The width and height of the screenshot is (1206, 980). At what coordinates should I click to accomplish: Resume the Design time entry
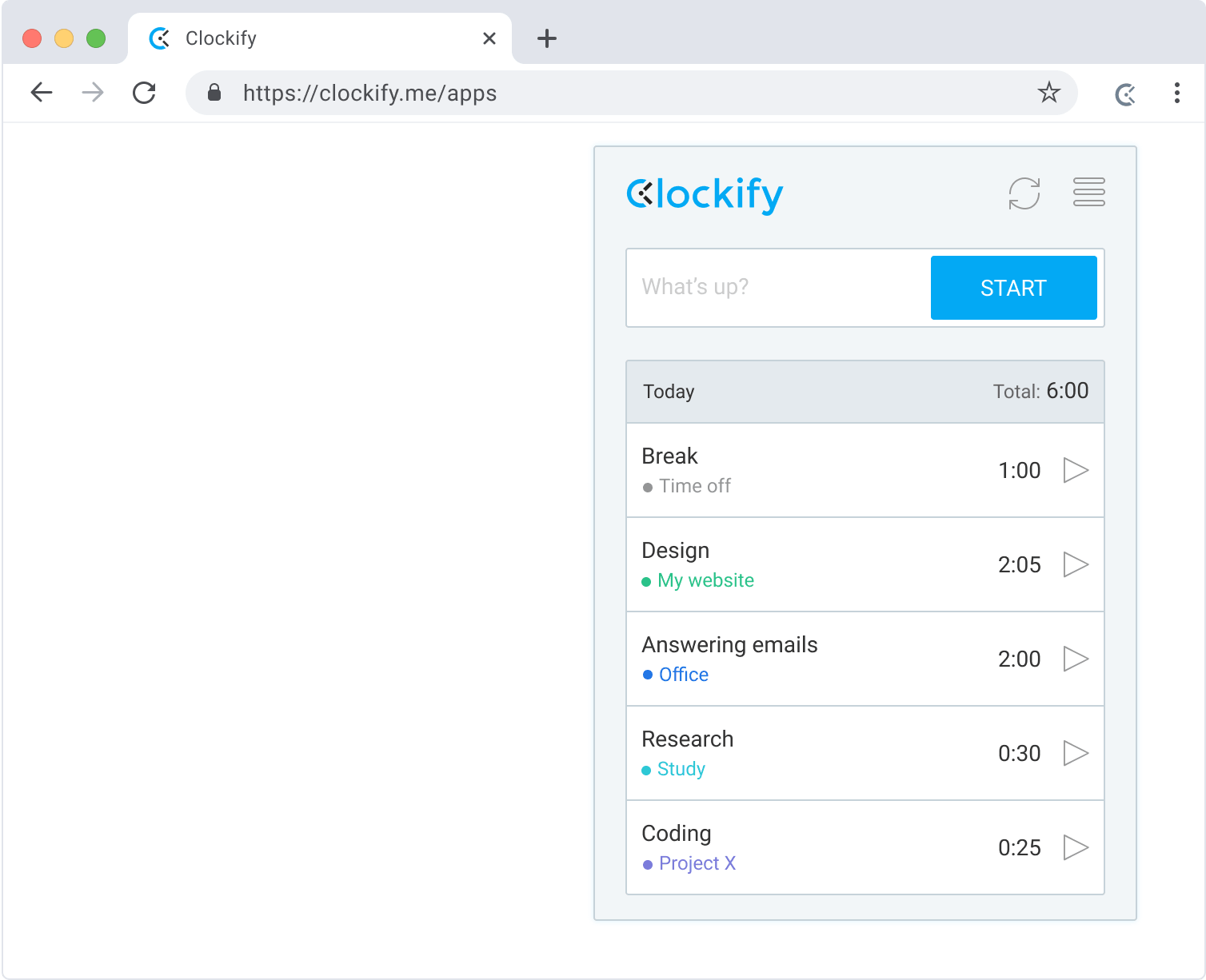click(1076, 565)
